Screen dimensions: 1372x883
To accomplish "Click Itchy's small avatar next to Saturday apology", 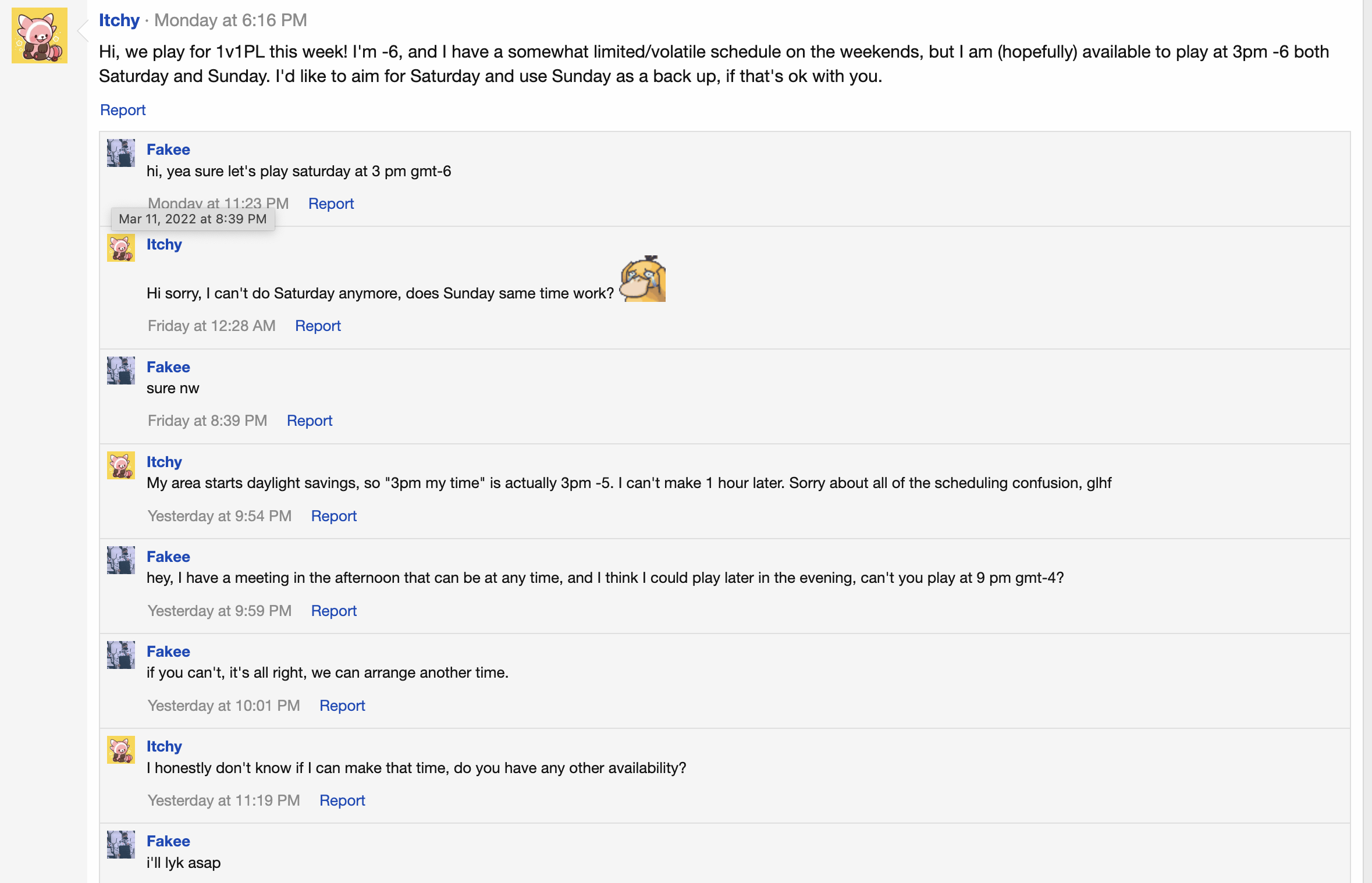I will click(x=121, y=248).
